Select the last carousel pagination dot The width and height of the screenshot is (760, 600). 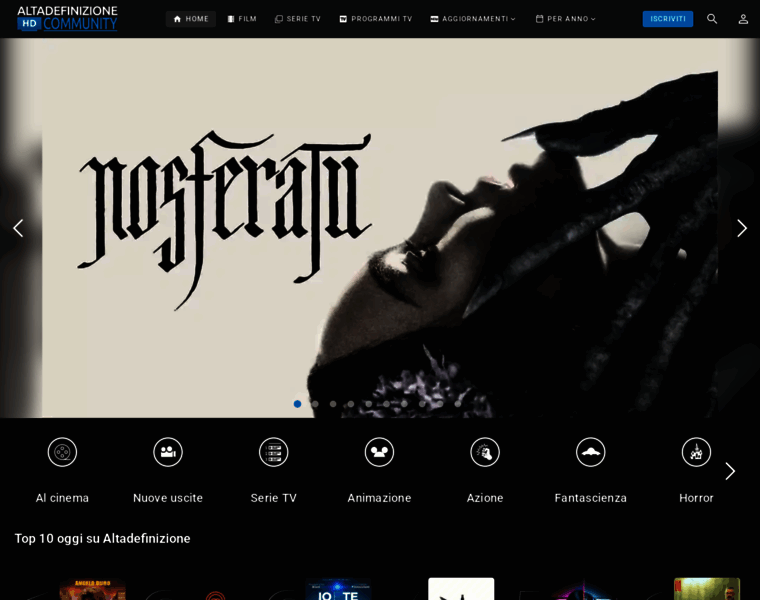458,404
